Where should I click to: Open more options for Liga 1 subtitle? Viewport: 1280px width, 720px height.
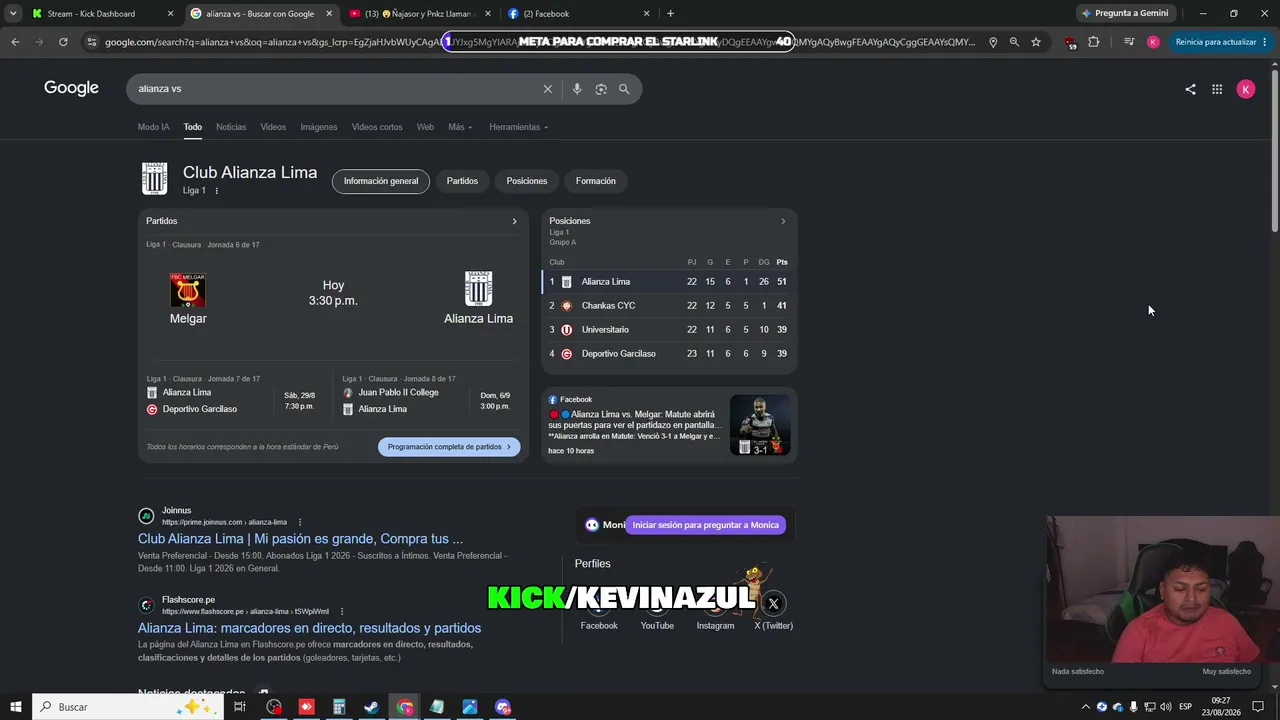[x=217, y=190]
